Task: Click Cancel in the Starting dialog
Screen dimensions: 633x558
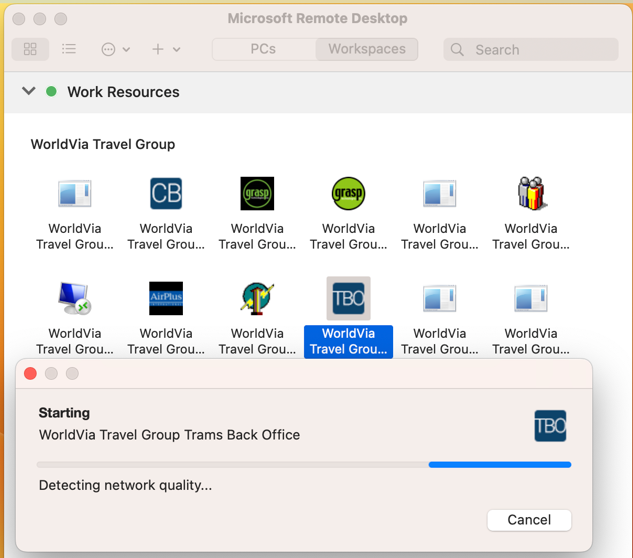Action: (529, 520)
